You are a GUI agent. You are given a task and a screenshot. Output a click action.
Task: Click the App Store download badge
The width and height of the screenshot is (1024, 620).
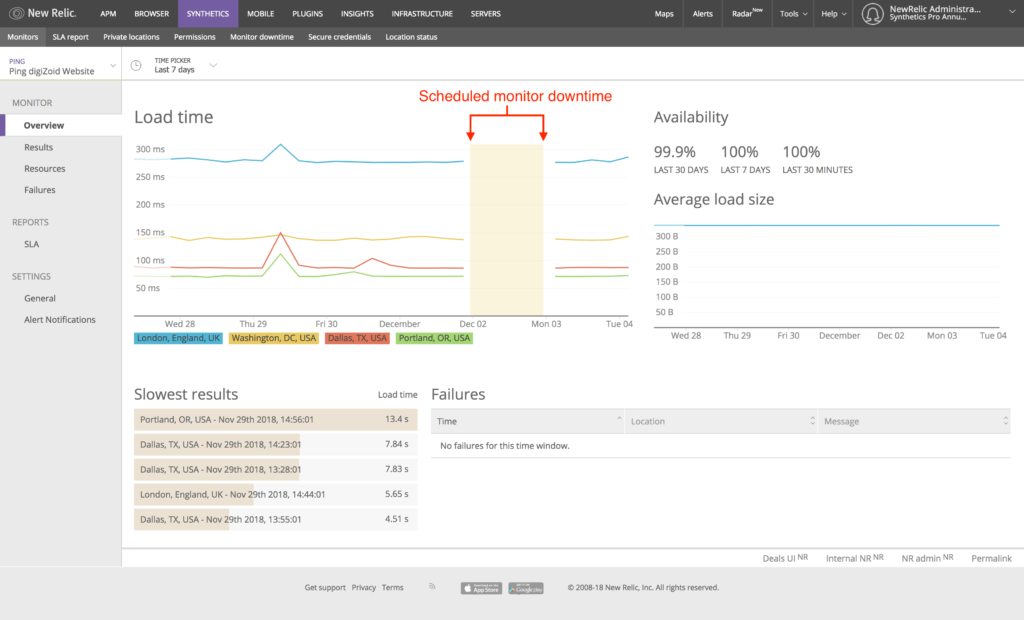click(481, 588)
